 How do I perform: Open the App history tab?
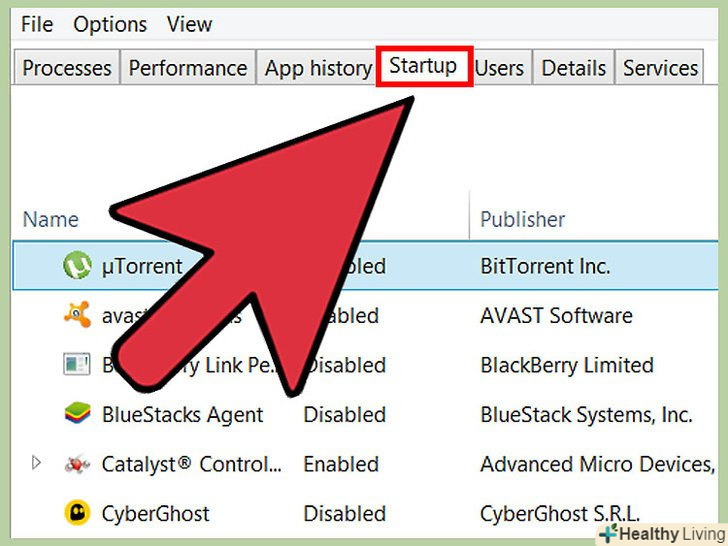(x=318, y=68)
